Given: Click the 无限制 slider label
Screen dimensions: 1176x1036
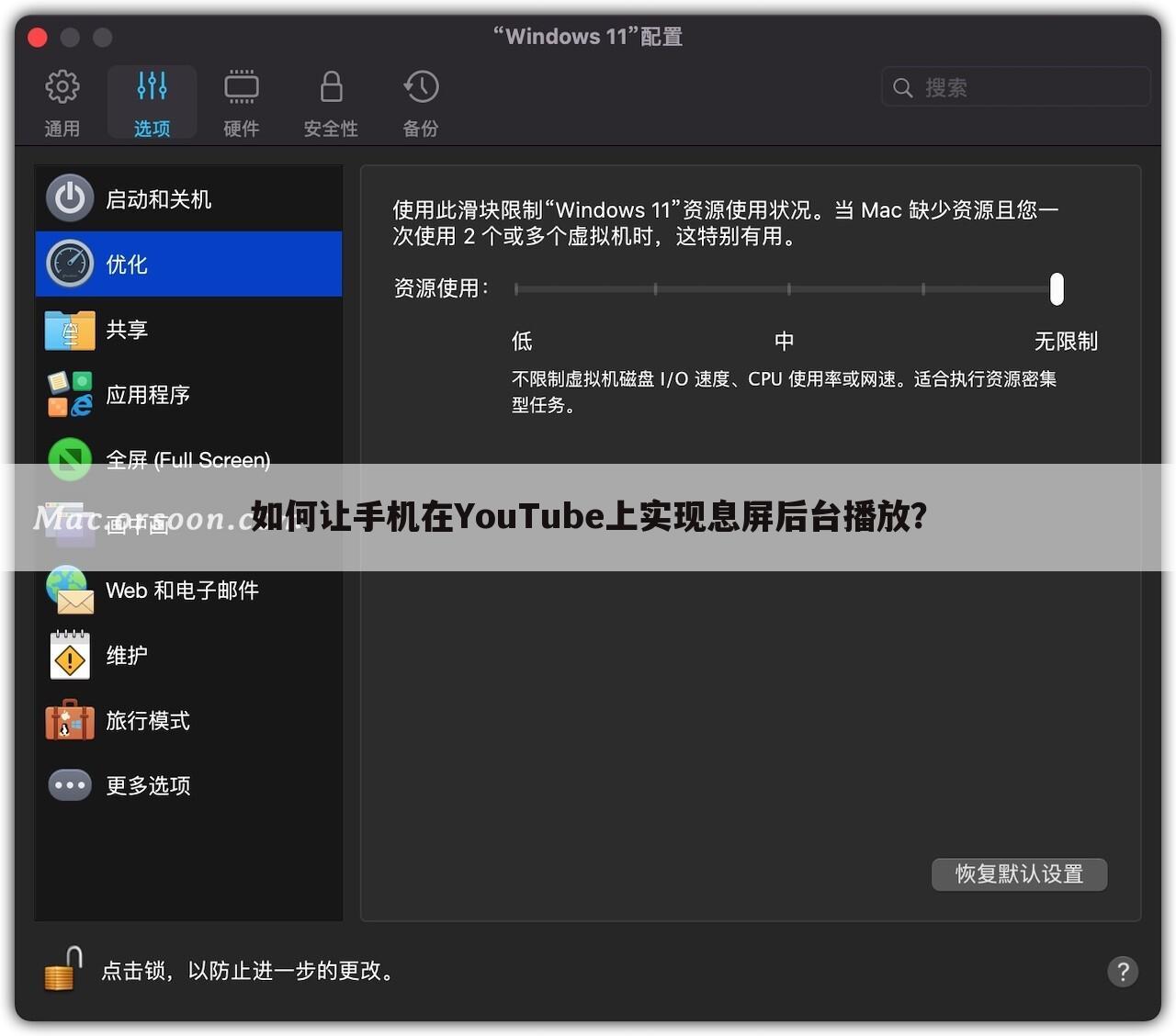Looking at the screenshot, I should tap(1066, 341).
